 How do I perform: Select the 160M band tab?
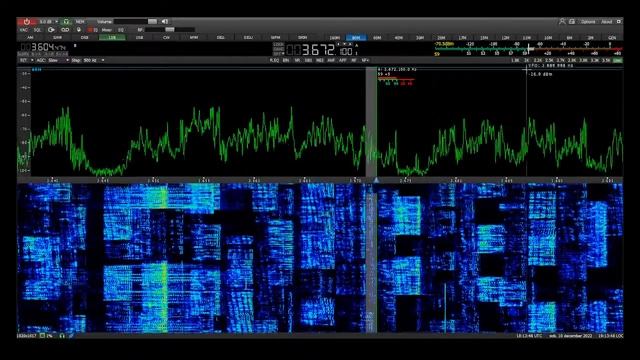point(335,38)
